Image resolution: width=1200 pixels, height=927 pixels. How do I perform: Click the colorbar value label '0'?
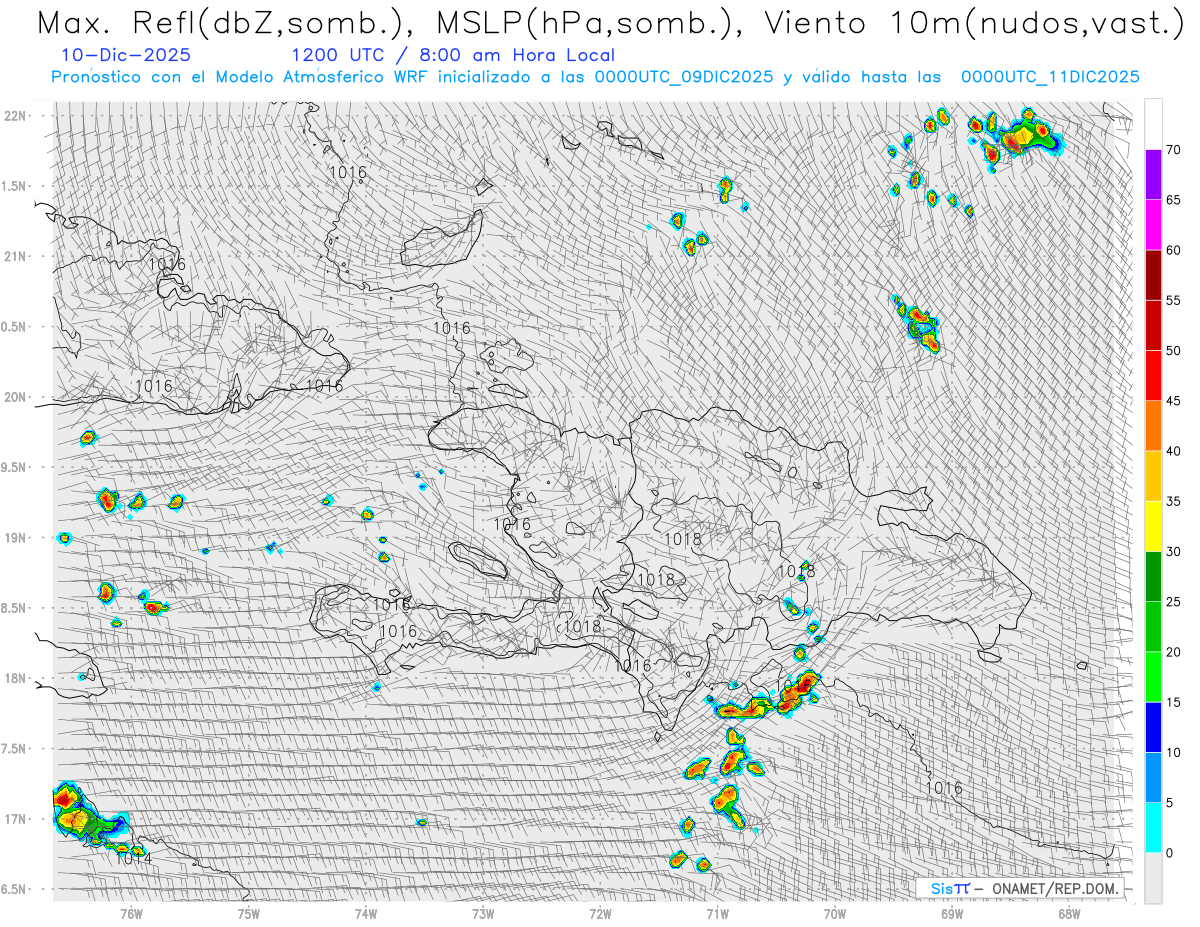click(1169, 853)
